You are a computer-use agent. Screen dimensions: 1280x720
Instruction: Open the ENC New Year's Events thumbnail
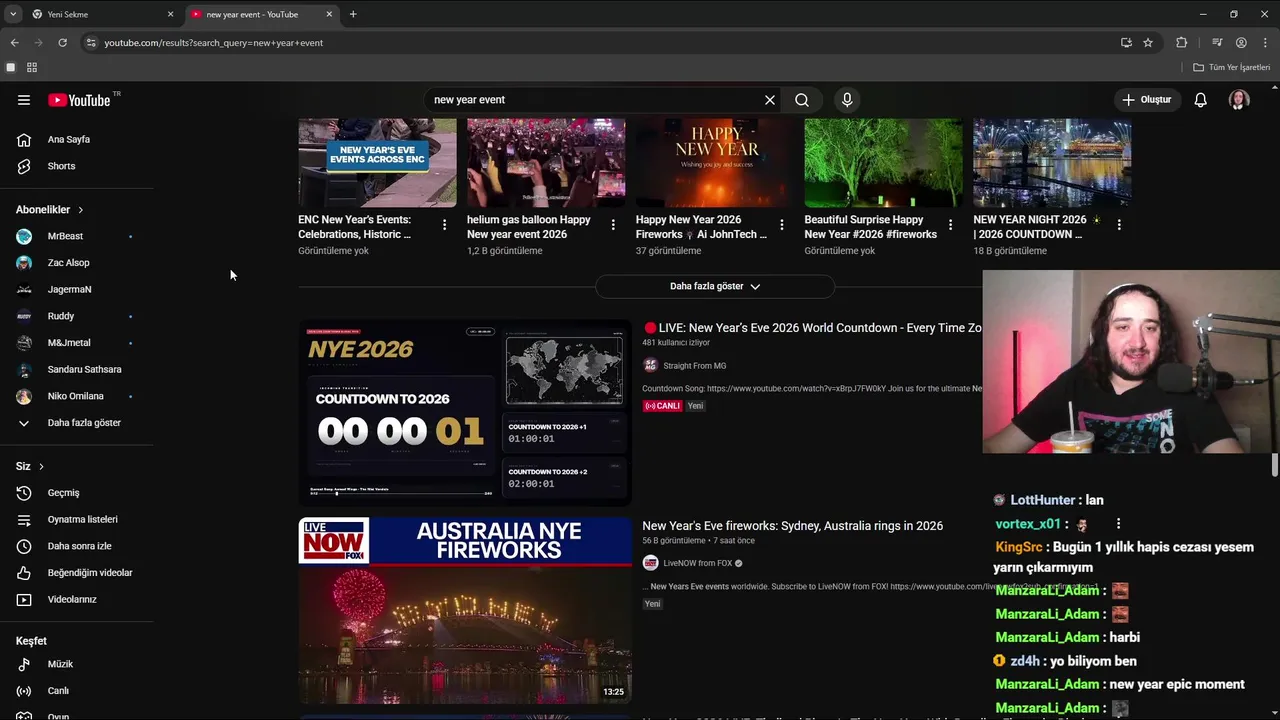tap(377, 163)
